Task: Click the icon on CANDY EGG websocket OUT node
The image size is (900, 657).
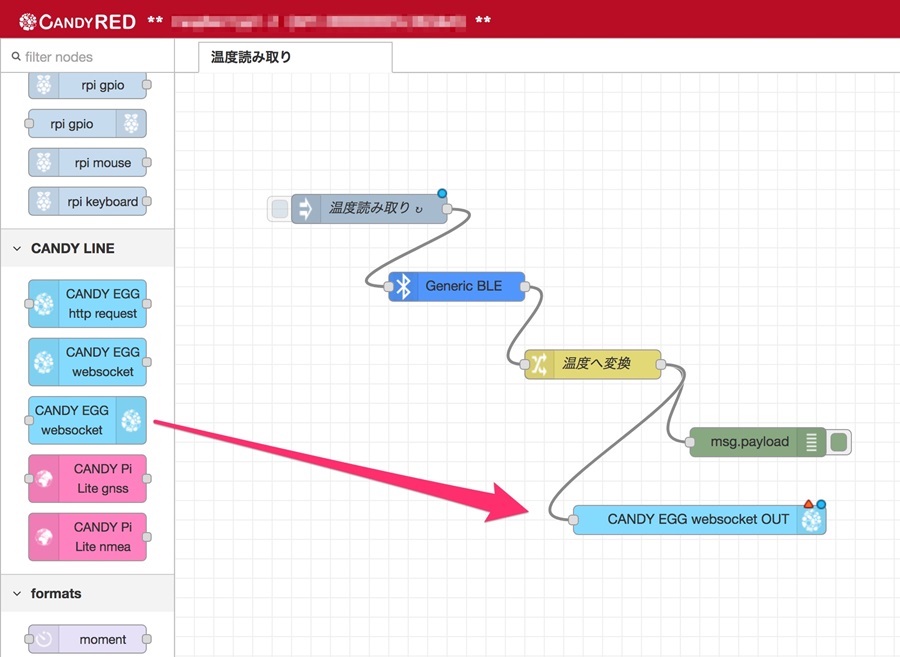Action: (x=811, y=520)
